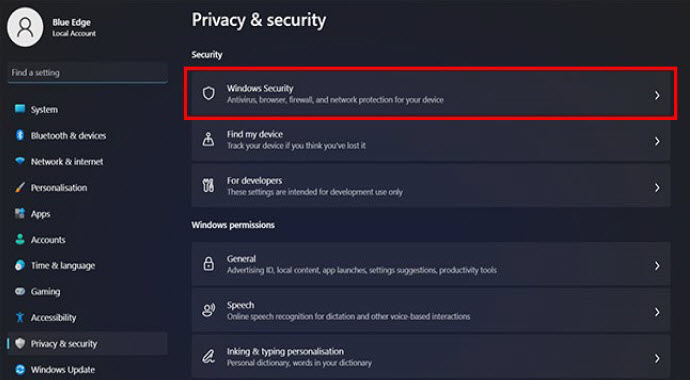This screenshot has height=380, width=690.
Task: Click the Find a setting search box
Action: pyautogui.click(x=88, y=73)
